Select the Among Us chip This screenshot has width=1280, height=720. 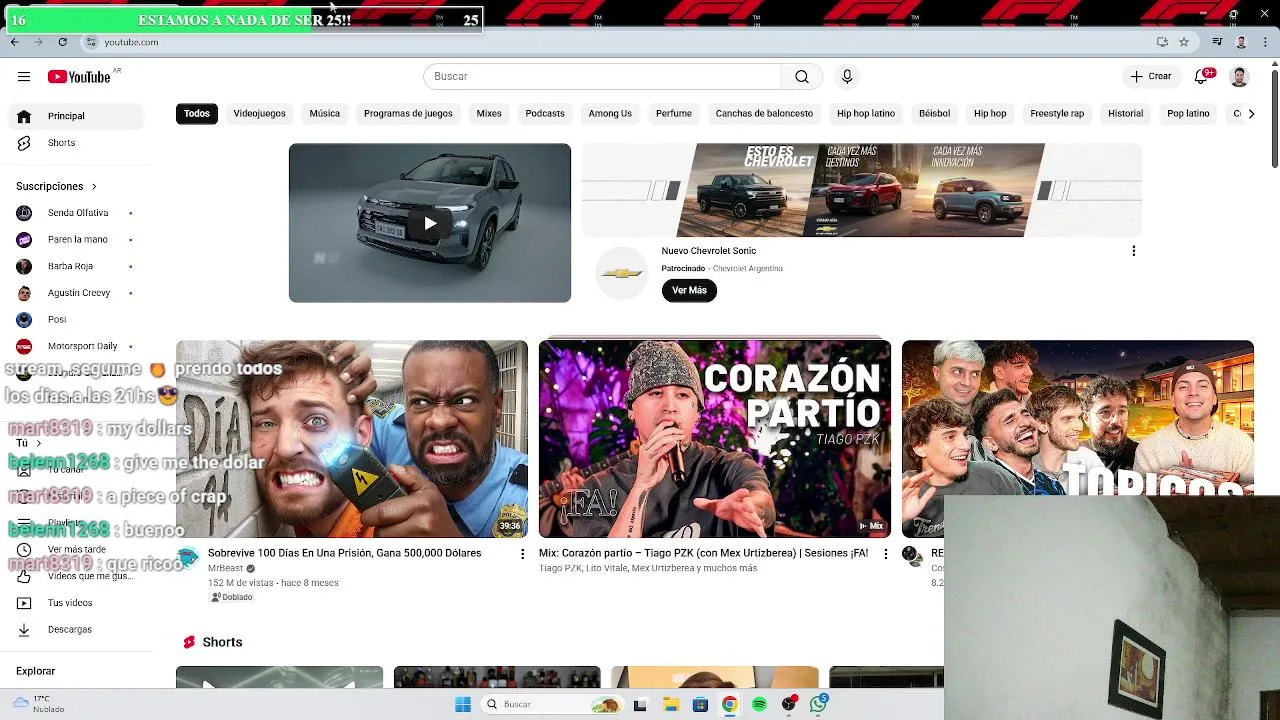[610, 114]
